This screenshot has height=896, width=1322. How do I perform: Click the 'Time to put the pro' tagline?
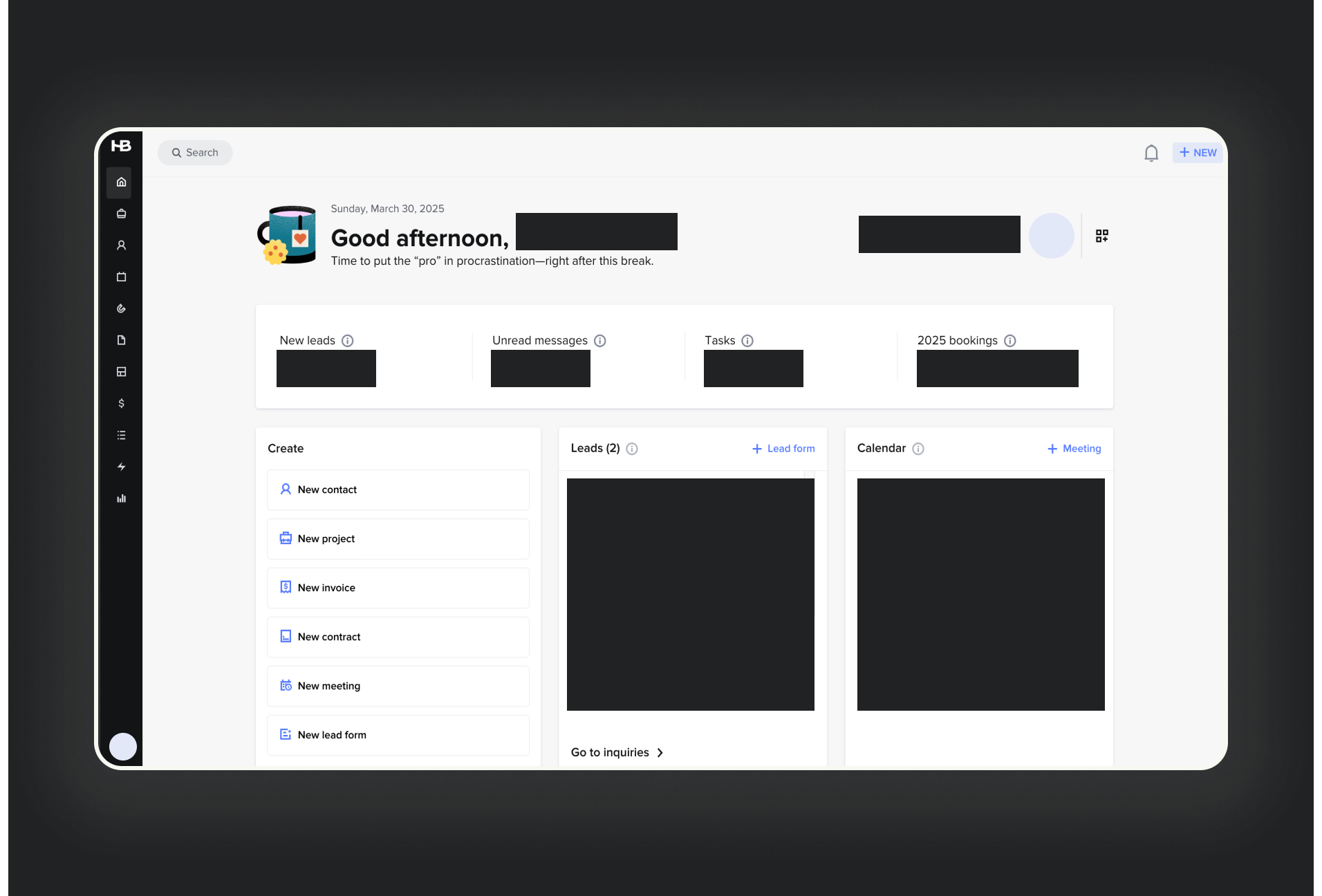pos(492,261)
